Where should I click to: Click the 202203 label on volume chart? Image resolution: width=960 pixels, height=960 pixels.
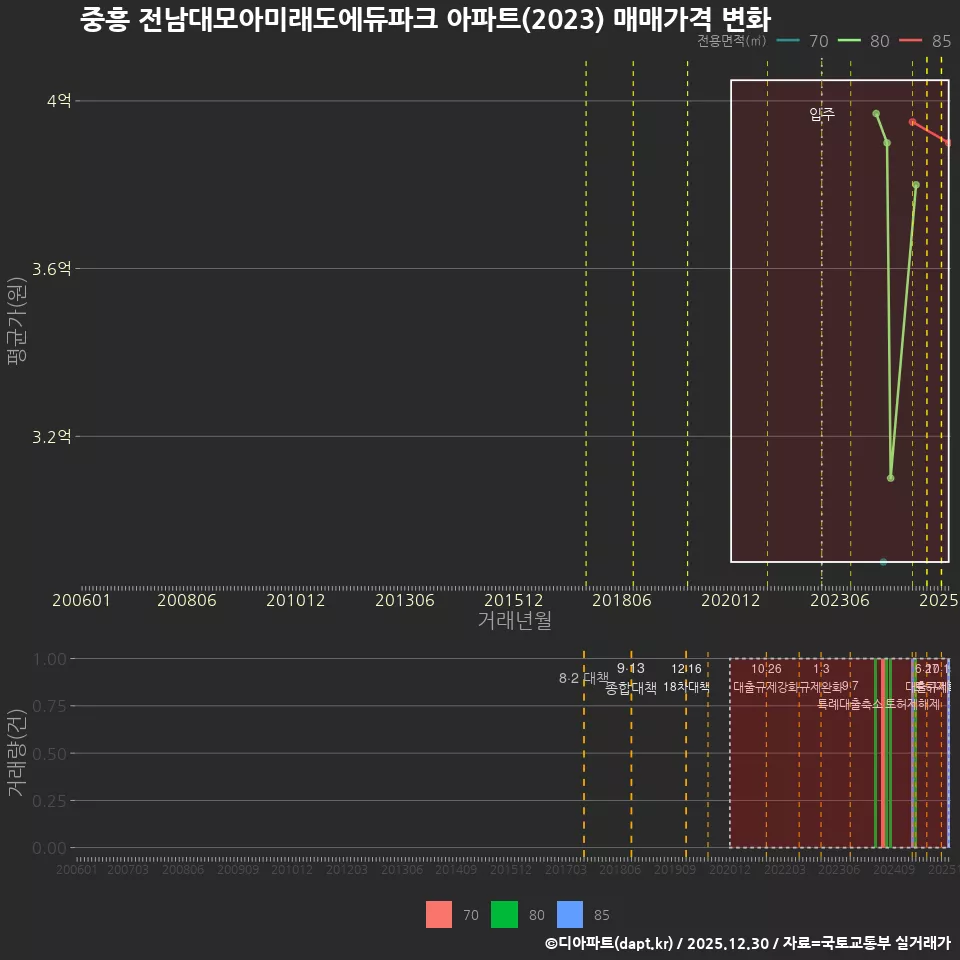tap(784, 869)
